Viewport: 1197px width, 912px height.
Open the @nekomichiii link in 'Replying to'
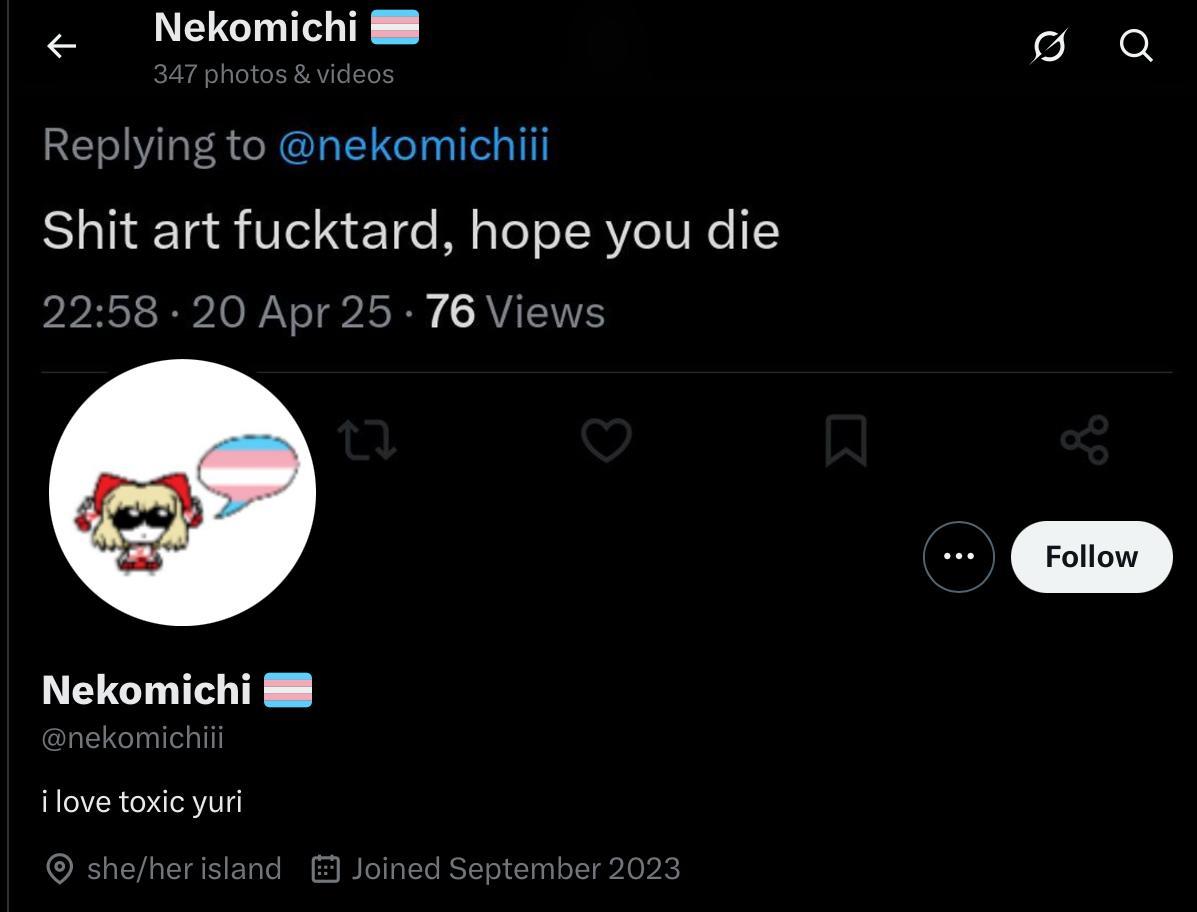[413, 146]
